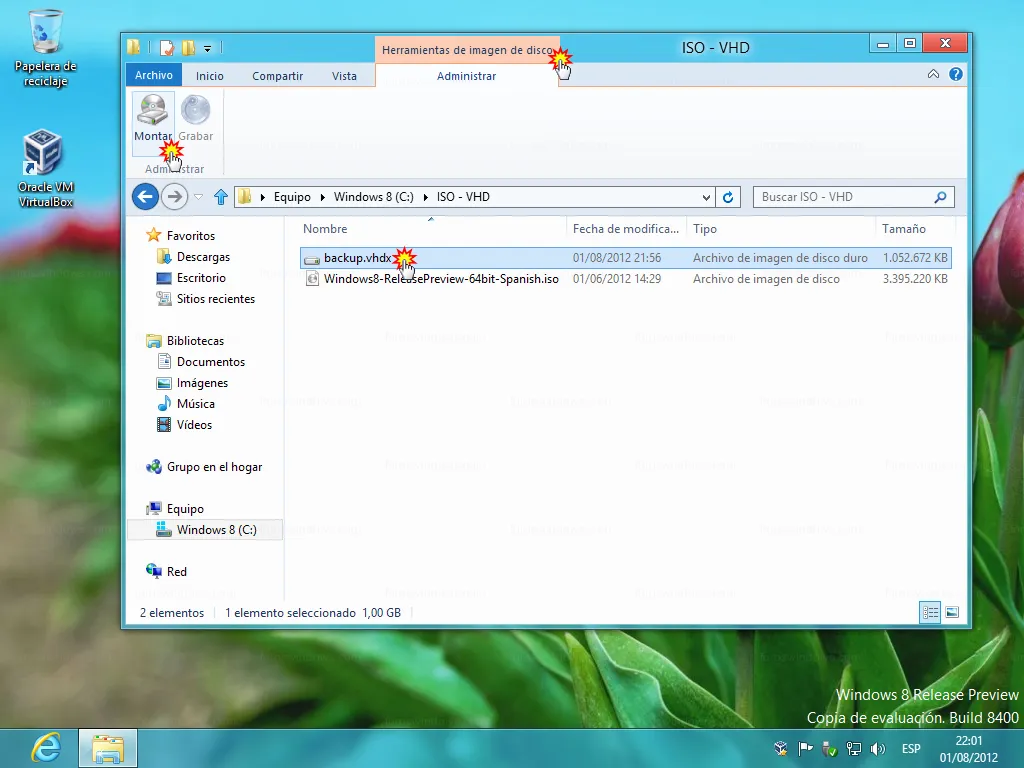Click the Montar (mount) disk icon
This screenshot has width=1024, height=768.
coord(153,110)
